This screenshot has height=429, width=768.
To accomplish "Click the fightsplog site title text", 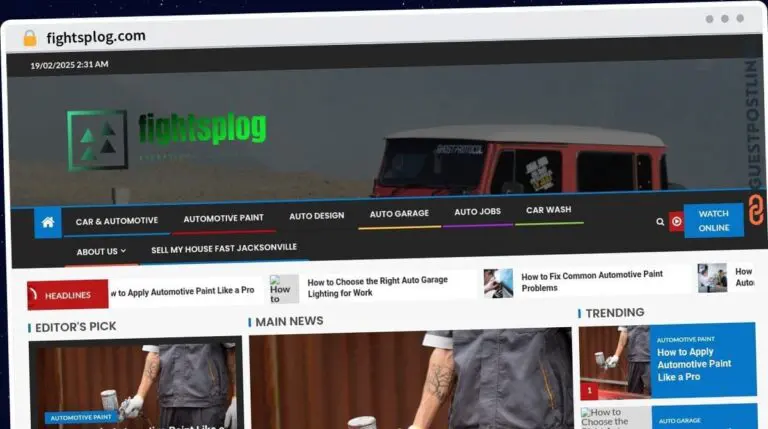I will pyautogui.click(x=202, y=128).
